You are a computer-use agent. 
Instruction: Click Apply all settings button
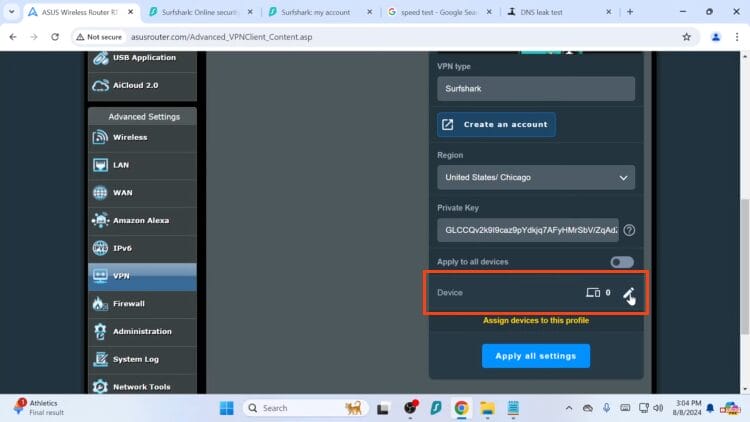point(536,356)
